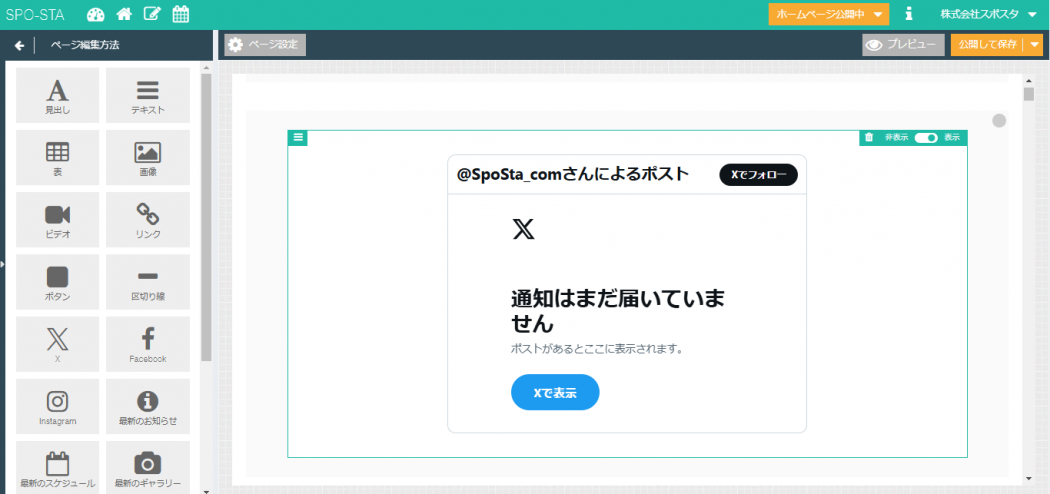Add an Instagram widget block
1050x494 pixels.
pyautogui.click(x=58, y=406)
